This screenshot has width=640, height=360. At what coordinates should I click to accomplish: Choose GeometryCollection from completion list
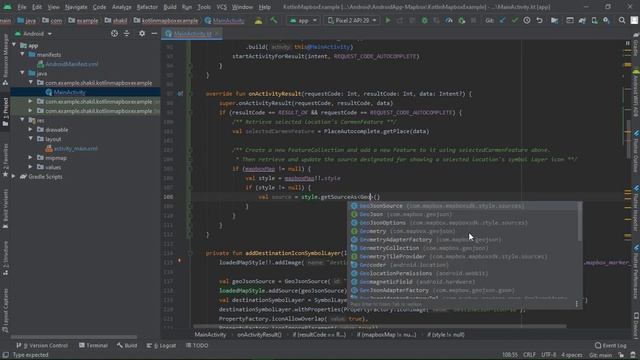tap(463, 248)
